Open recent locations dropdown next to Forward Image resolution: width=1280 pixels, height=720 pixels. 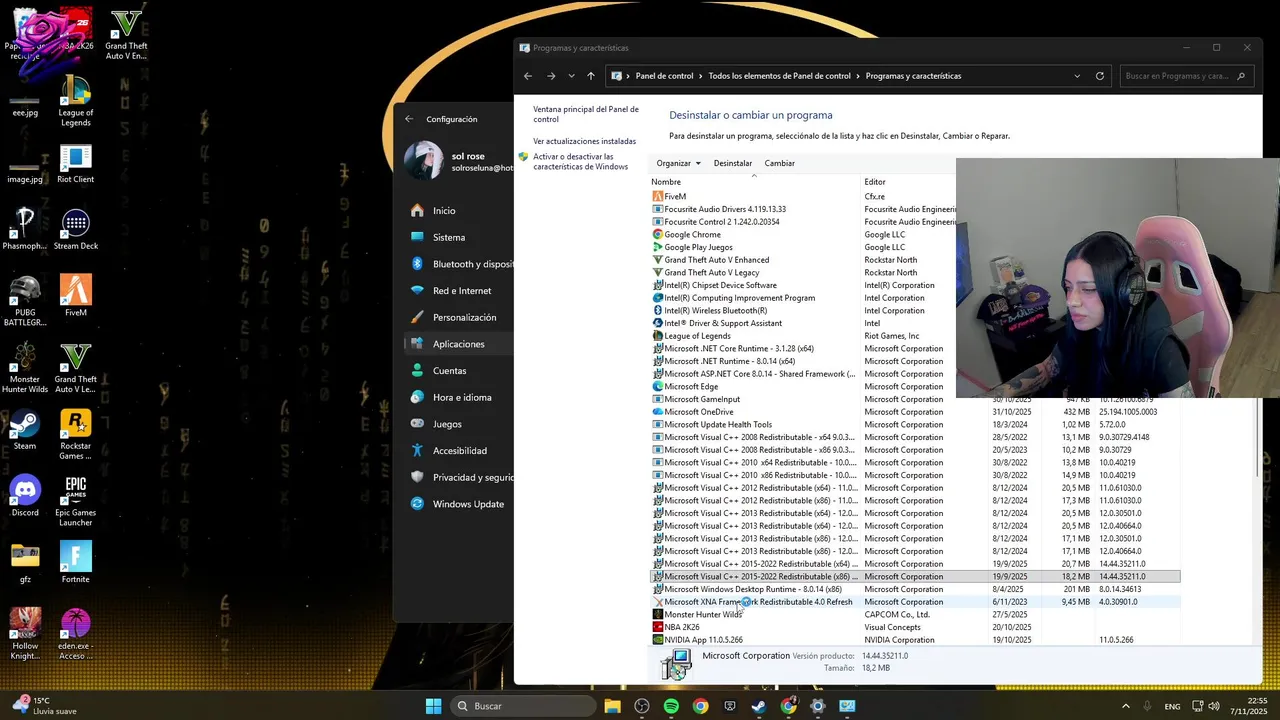pyautogui.click(x=571, y=76)
